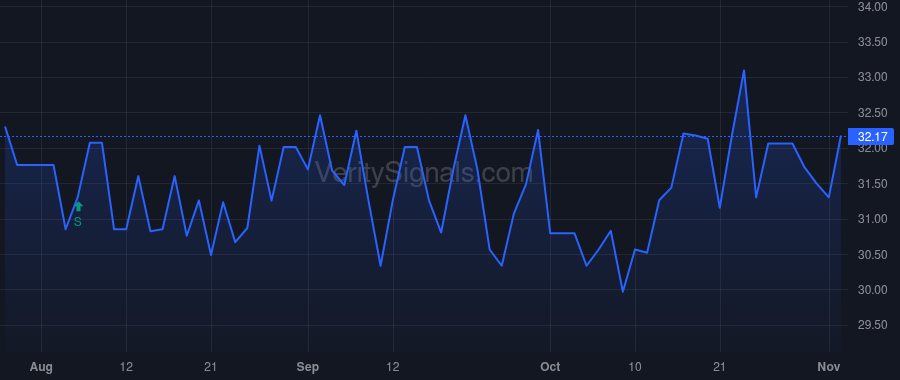Click the Oct date axis label
Viewport: 900px width, 380px height.
(x=550, y=367)
